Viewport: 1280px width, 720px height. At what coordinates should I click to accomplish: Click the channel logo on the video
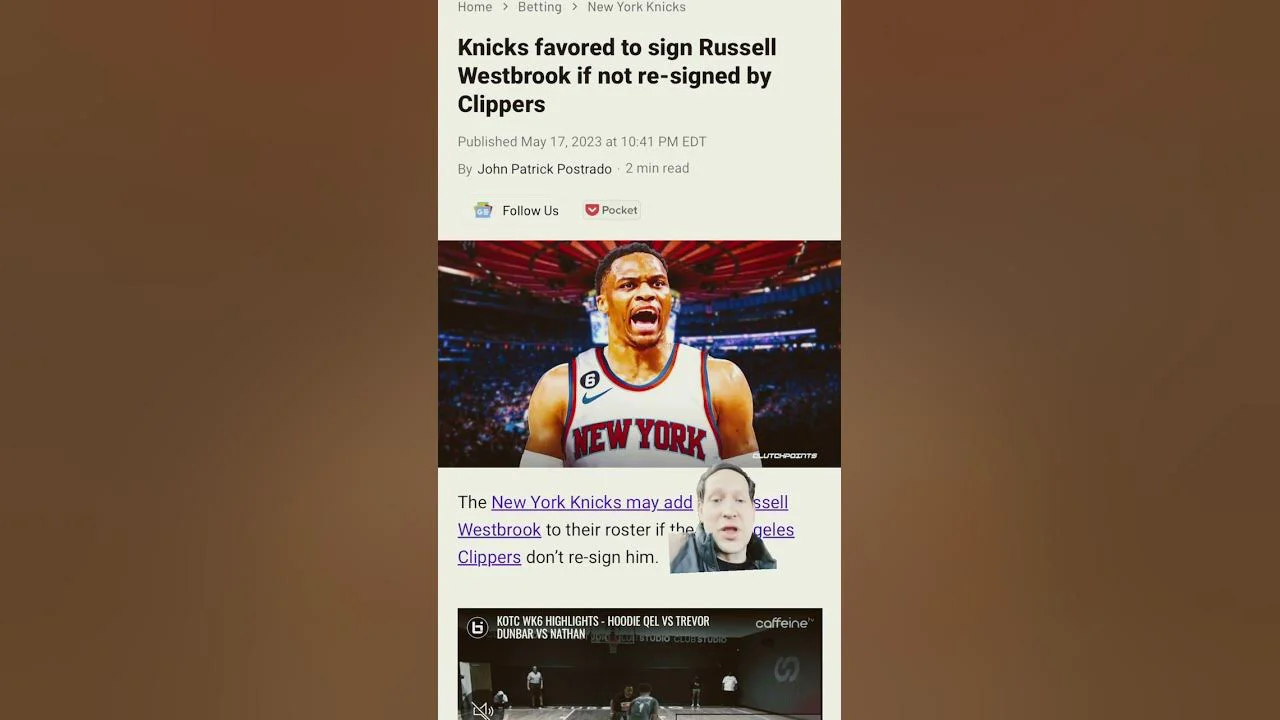(478, 628)
